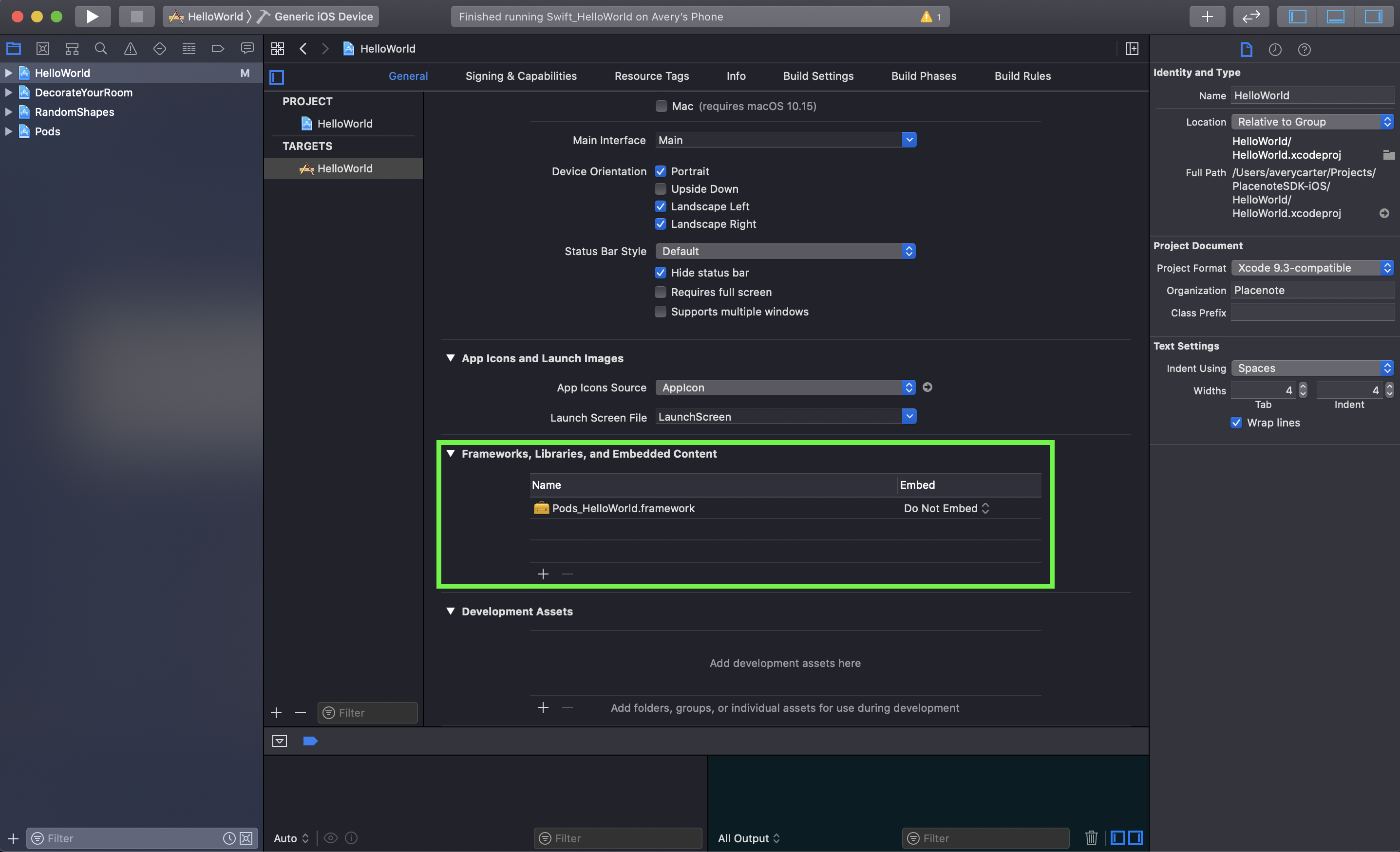Switch to Build Rules tab
Image resolution: width=1400 pixels, height=852 pixels.
click(1023, 76)
